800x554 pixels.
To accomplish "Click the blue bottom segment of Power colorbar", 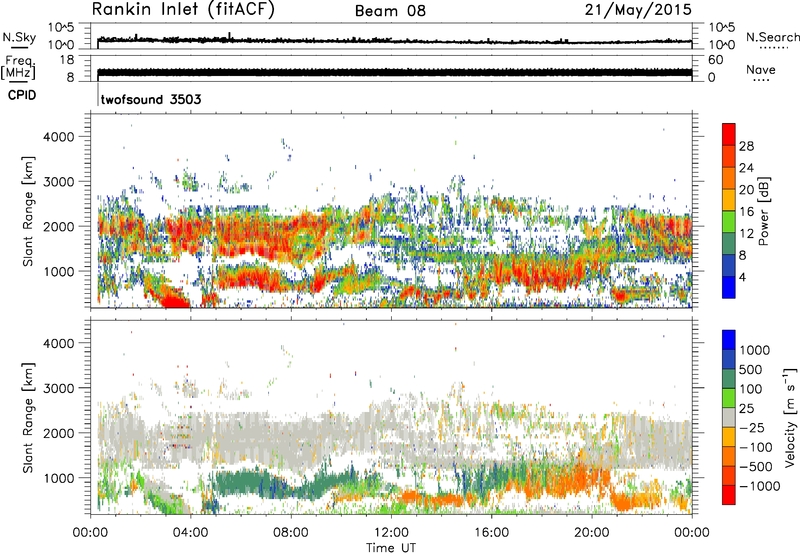I will tap(729, 287).
